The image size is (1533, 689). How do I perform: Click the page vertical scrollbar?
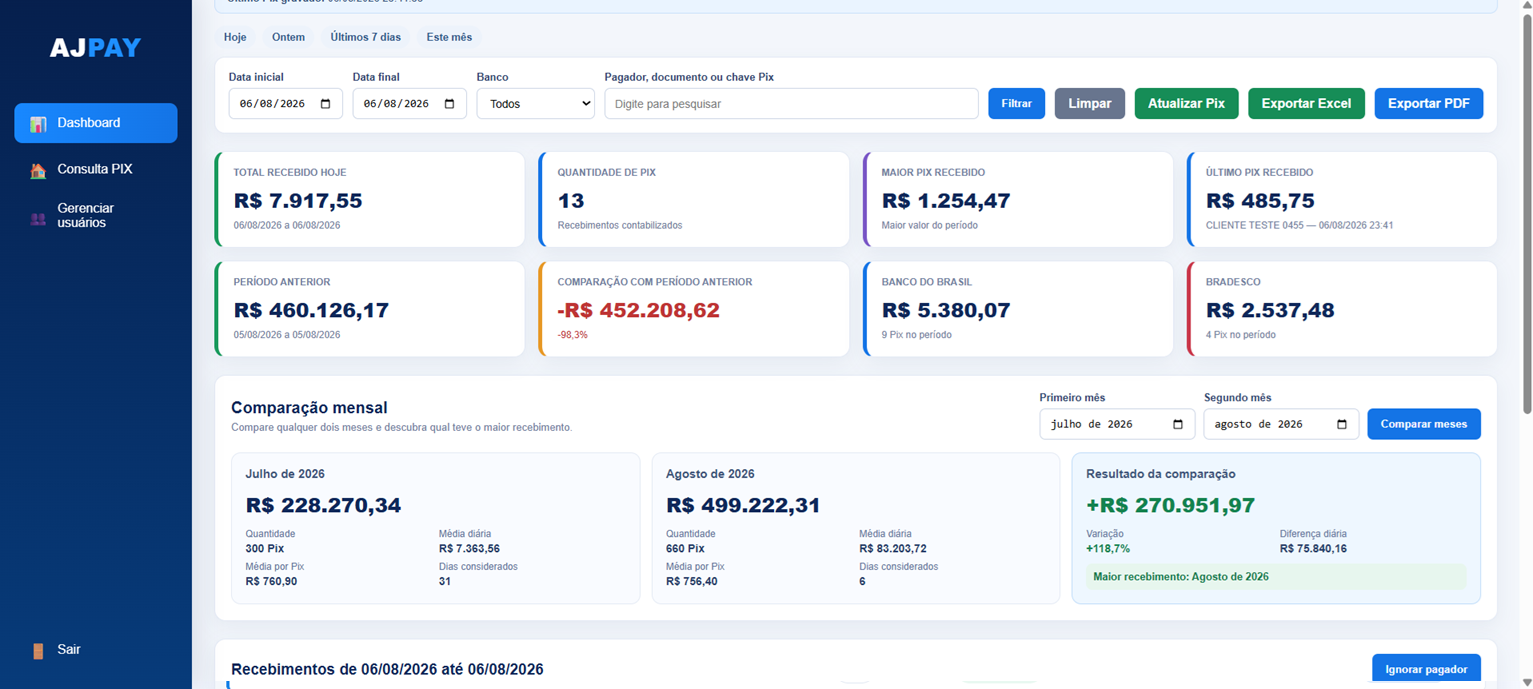pyautogui.click(x=1526, y=215)
